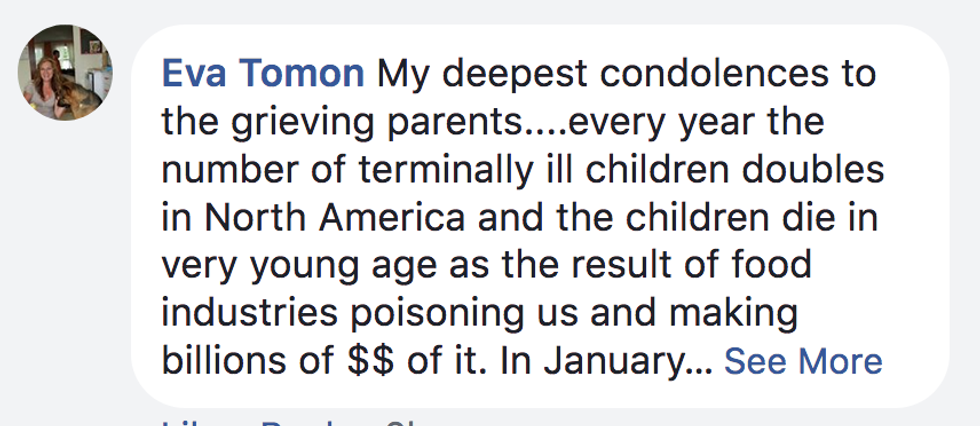Image resolution: width=980 pixels, height=426 pixels.
Task: Click the Reply link below the comment
Action: click(301, 421)
